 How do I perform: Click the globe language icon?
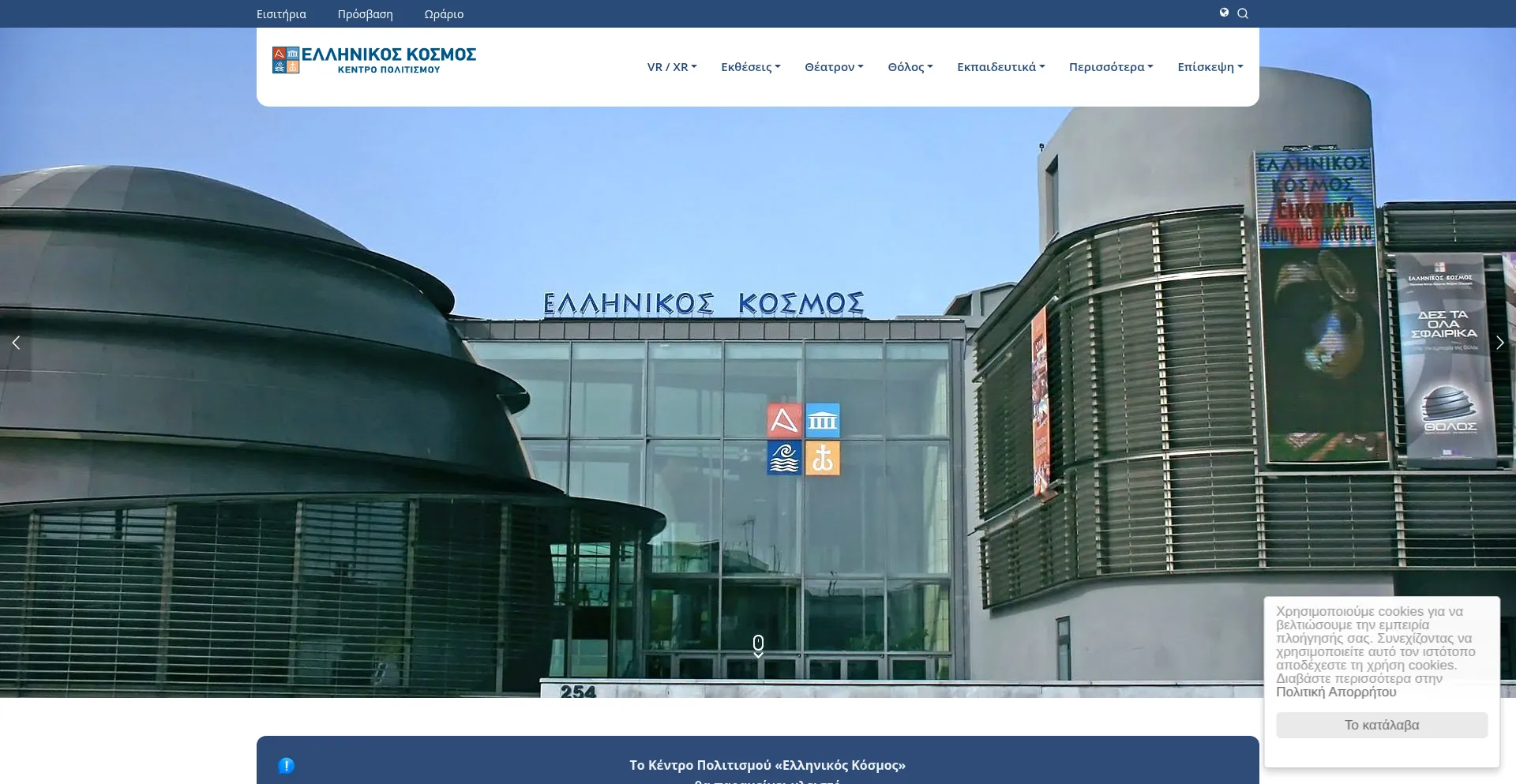click(1224, 13)
